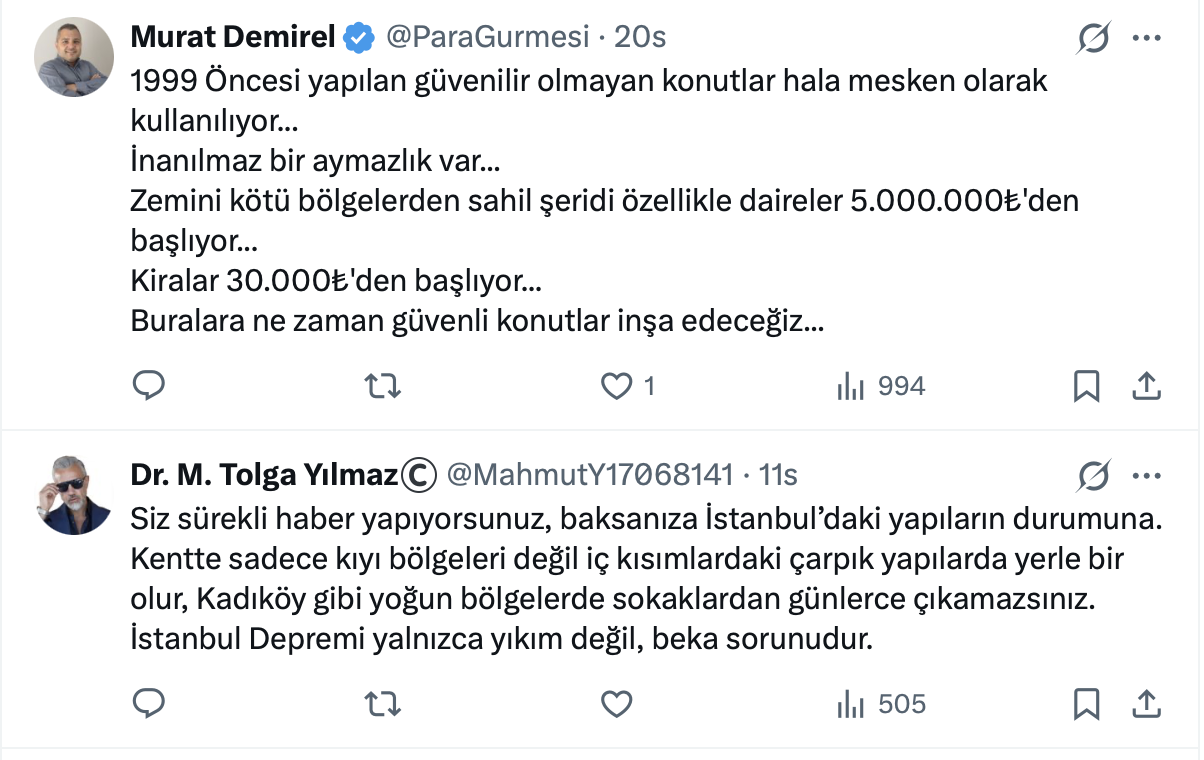Screen dimensions: 1204x760
Task: Share Dr. M. Tolga Yılmaz's tweet
Action: click(1146, 703)
